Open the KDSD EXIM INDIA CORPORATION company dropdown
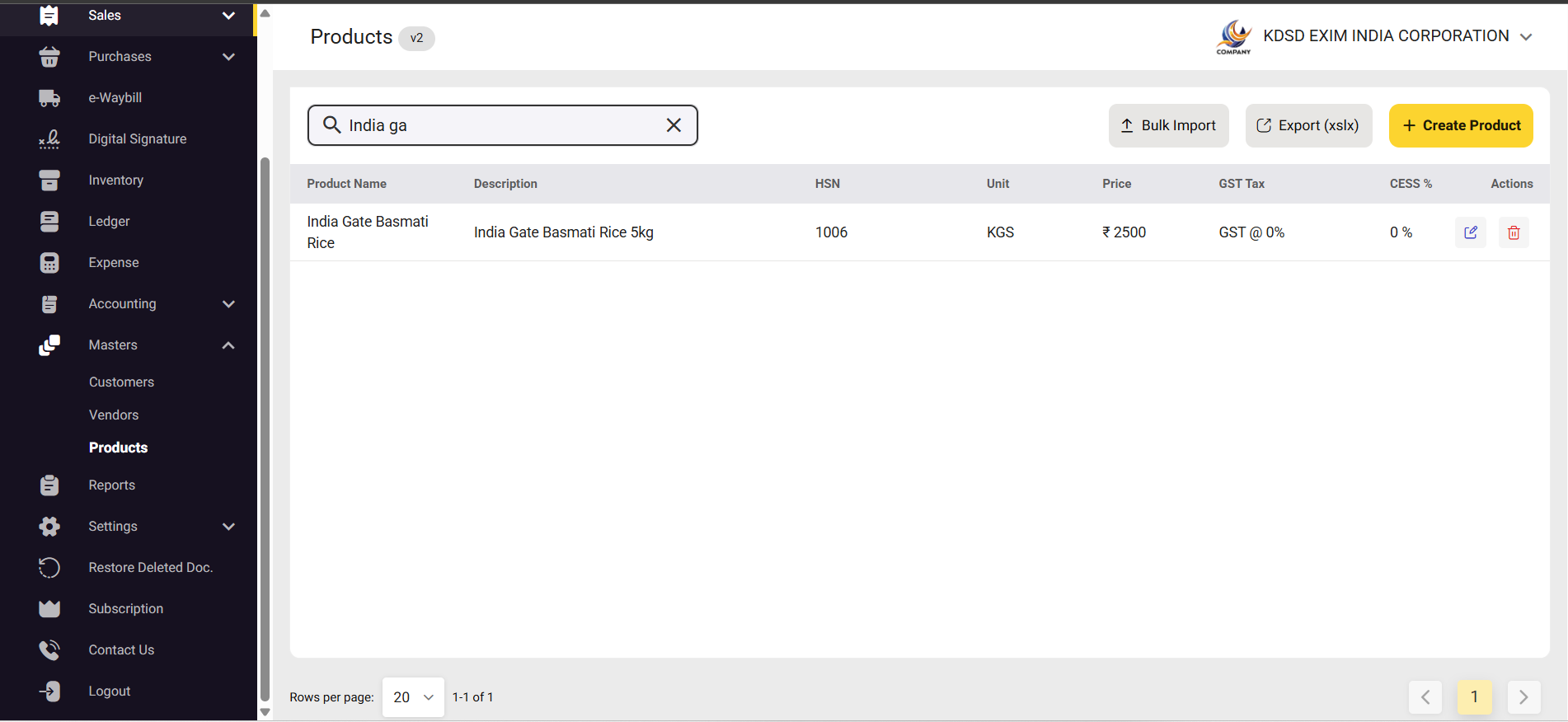 (1525, 36)
